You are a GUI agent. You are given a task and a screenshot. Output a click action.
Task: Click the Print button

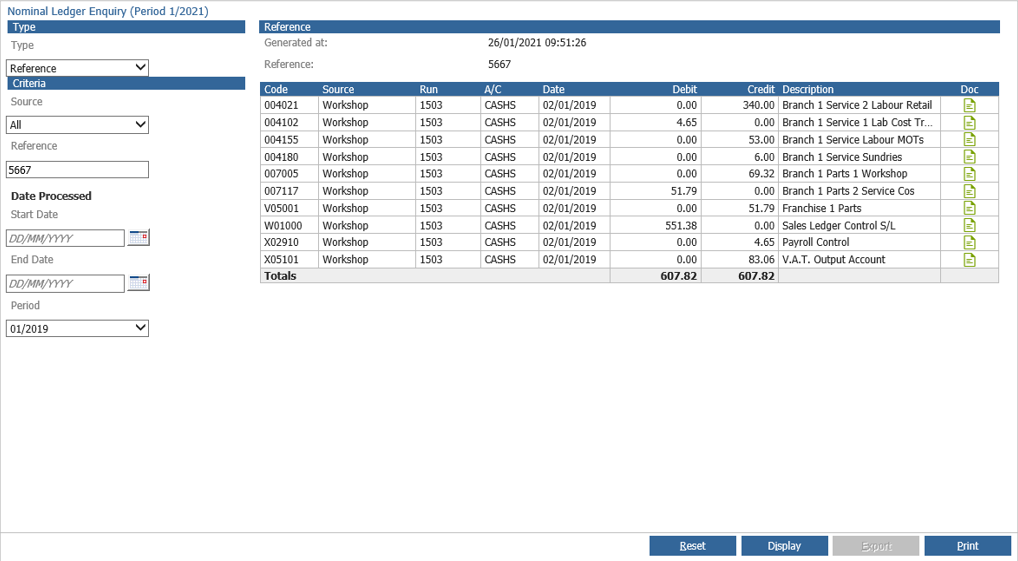pyautogui.click(x=967, y=546)
